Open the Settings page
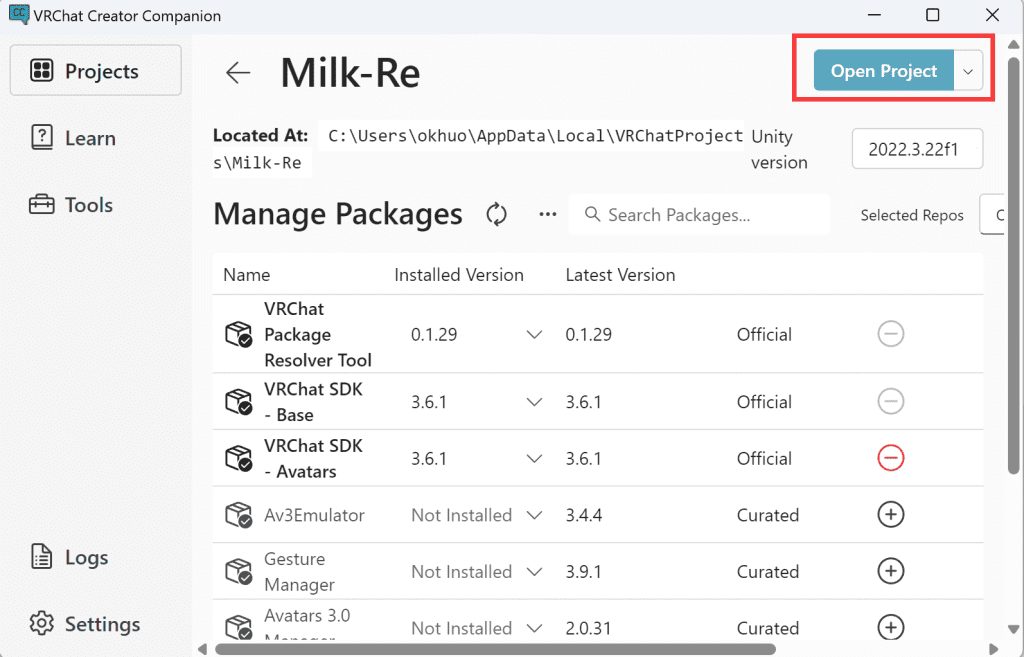Screen dimensions: 1024x657 click(85, 624)
